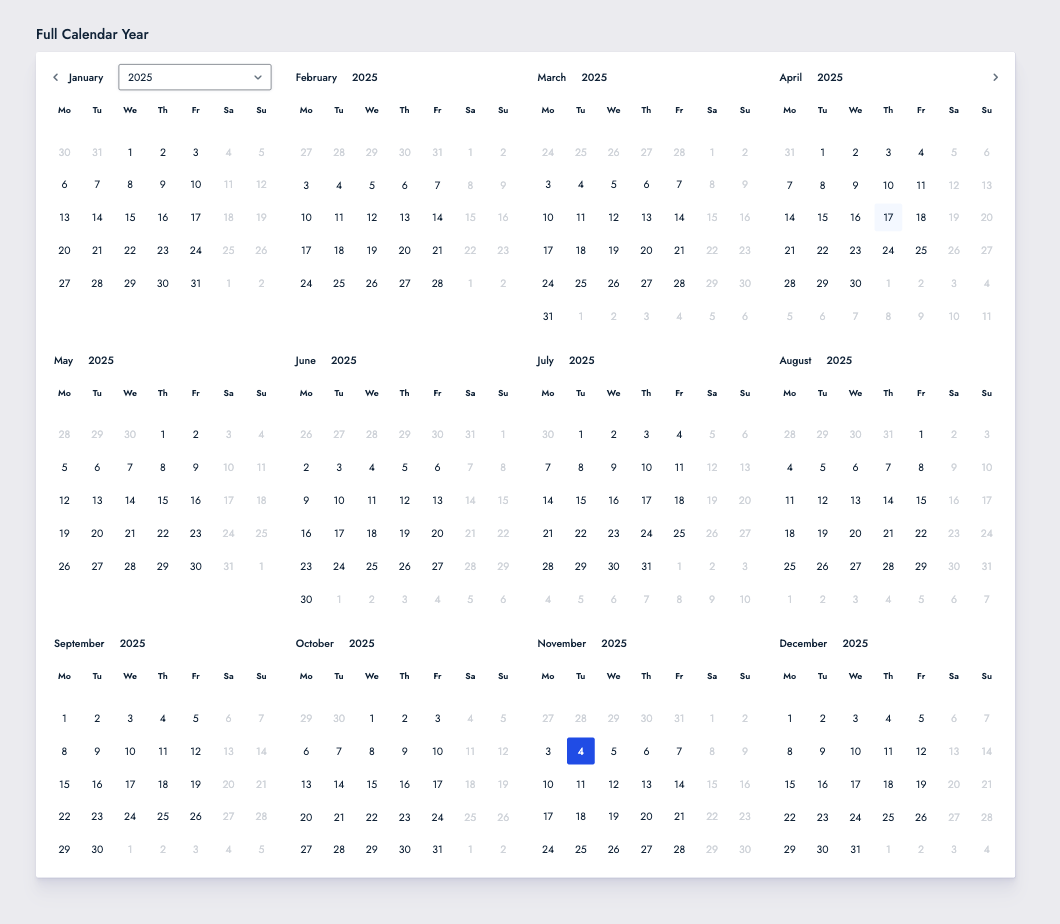Choose December 31 date cell
Viewport: 1060px width, 924px height.
click(x=855, y=849)
